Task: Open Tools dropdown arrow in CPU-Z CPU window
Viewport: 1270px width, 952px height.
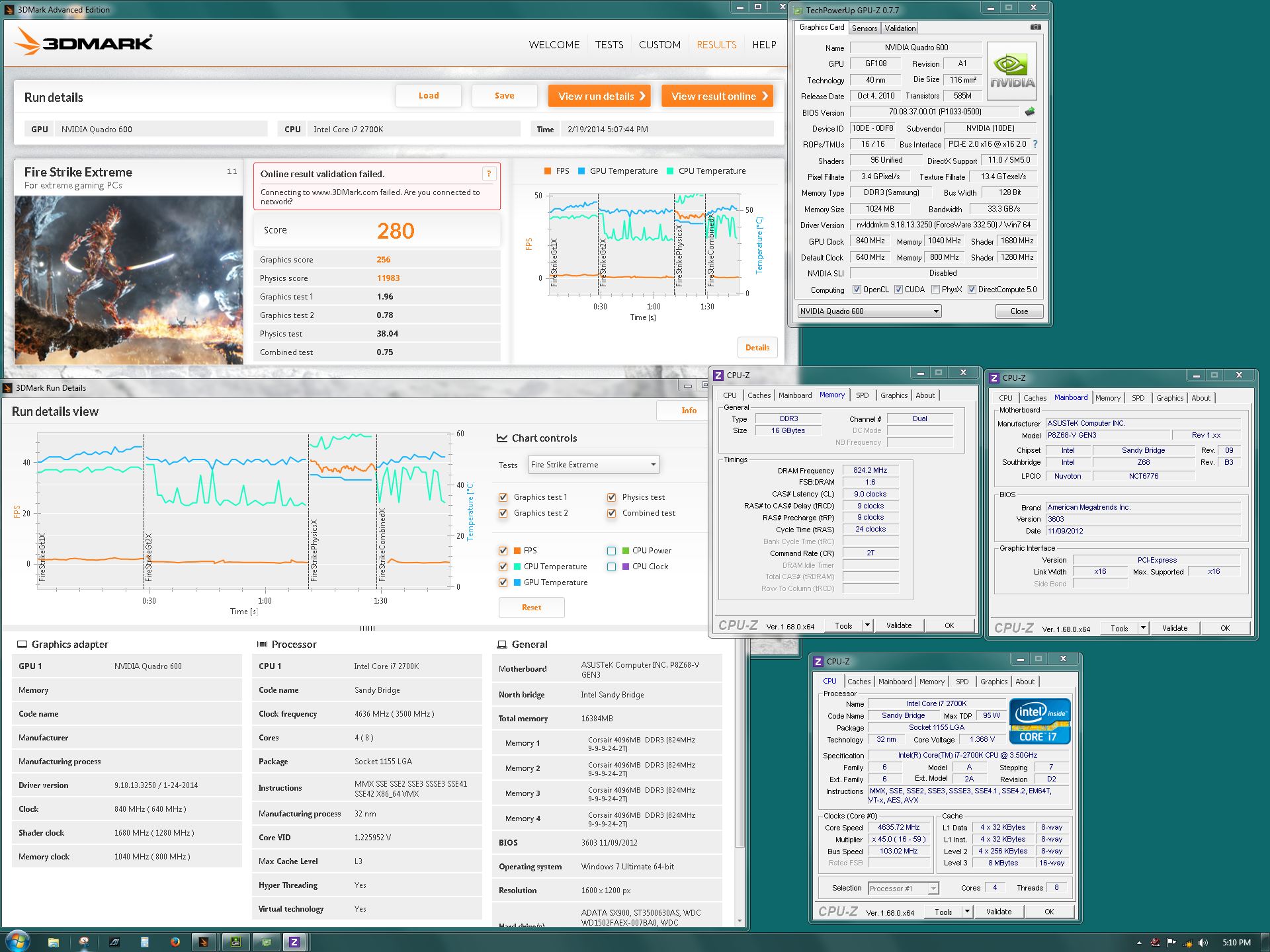Action: (x=967, y=912)
